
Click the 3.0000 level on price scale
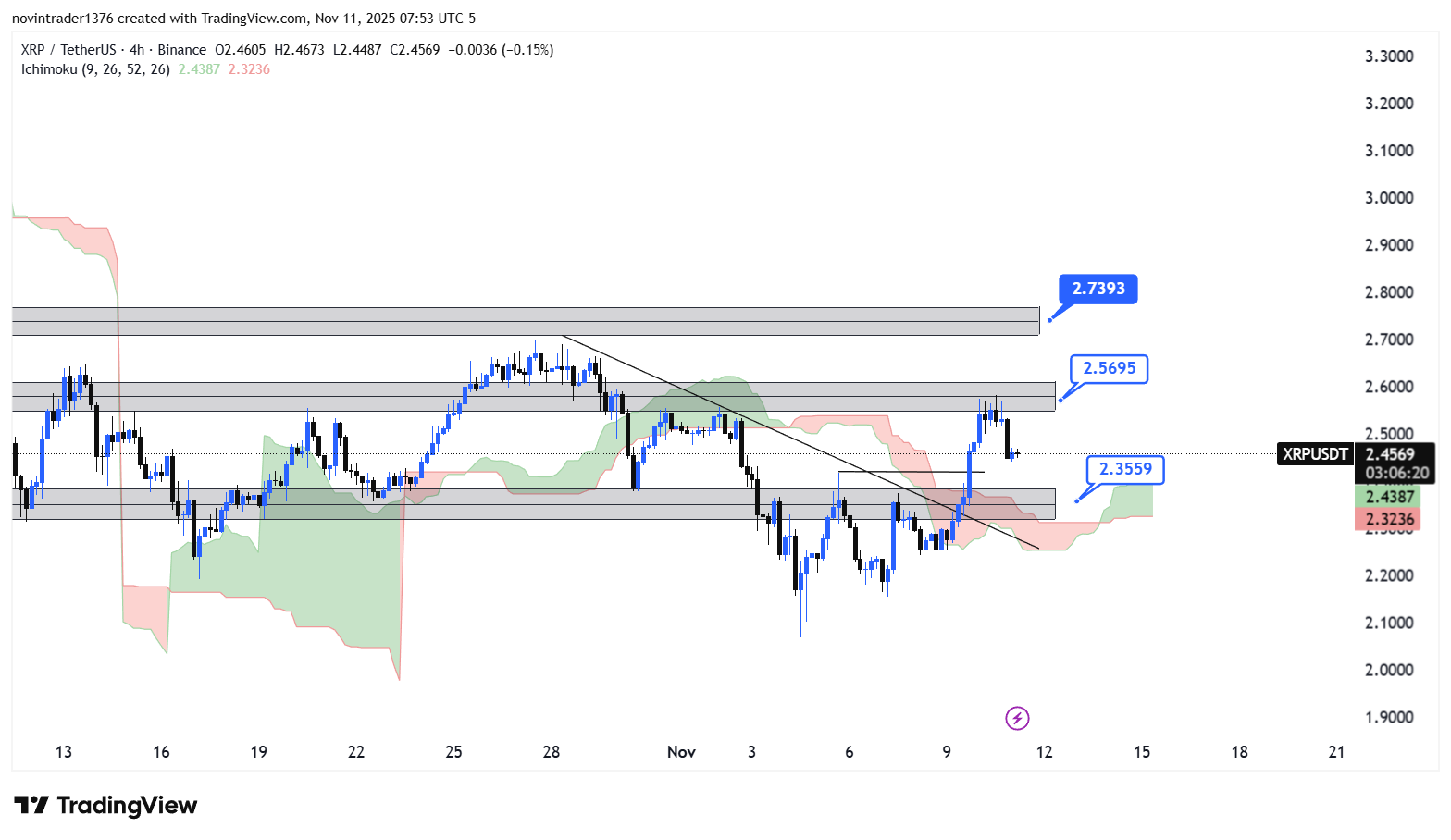point(1389,198)
